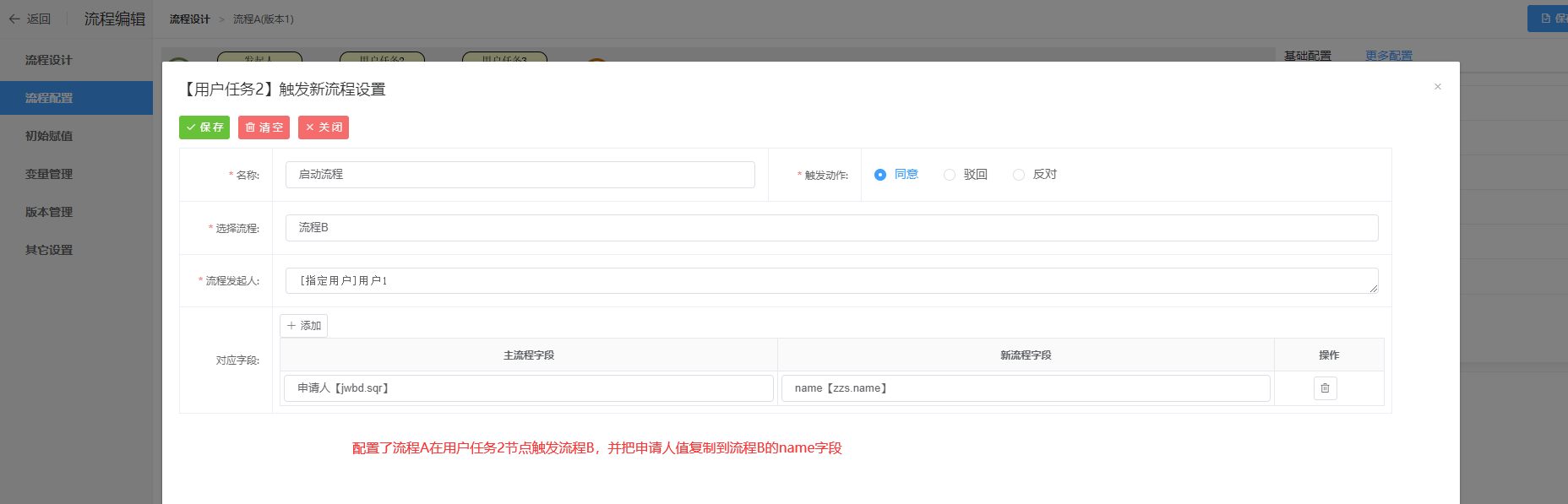Click the 清空 clear button

264,127
